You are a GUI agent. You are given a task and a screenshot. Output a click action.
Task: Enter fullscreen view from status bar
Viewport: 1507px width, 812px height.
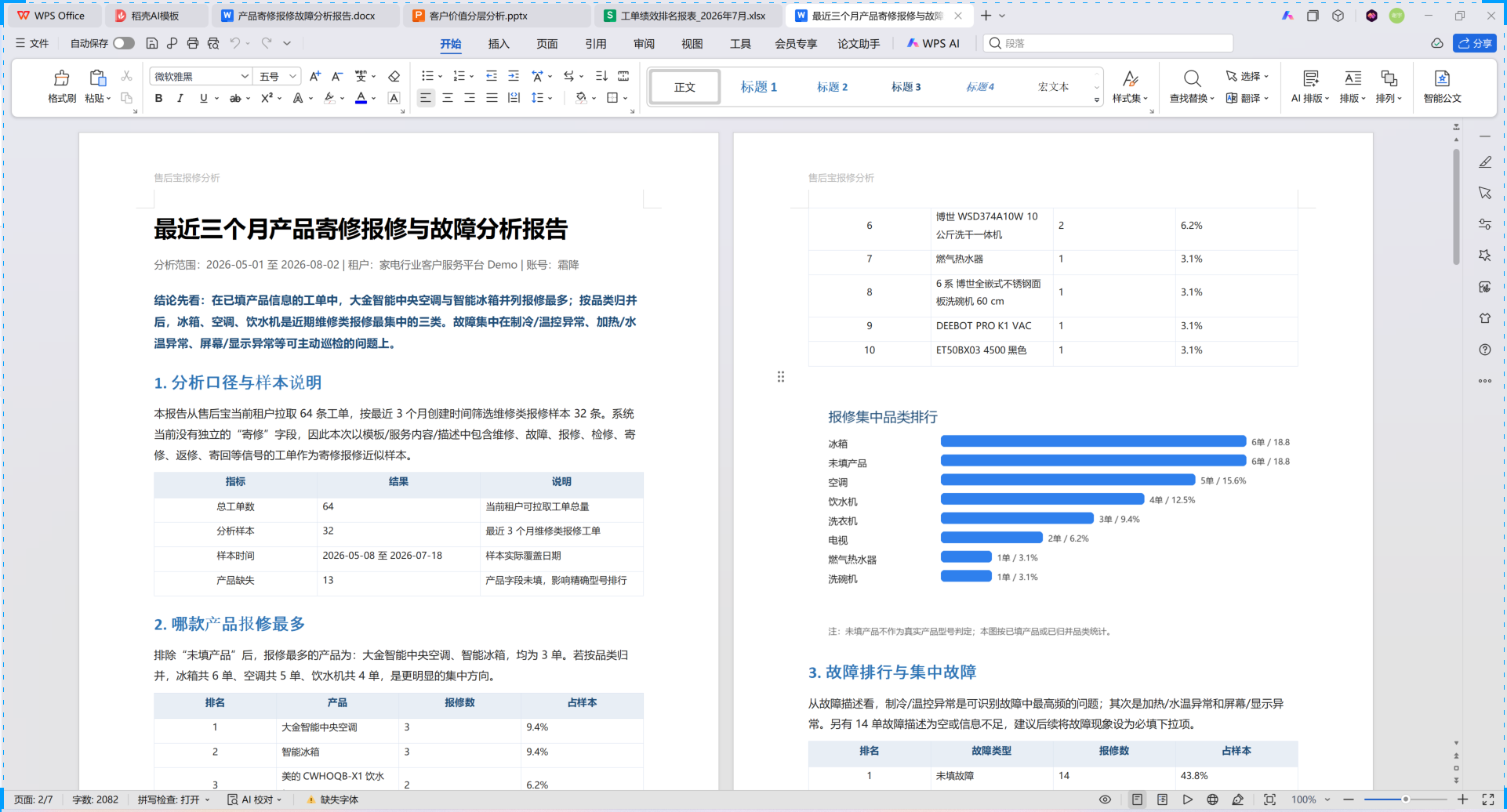pos(1488,799)
